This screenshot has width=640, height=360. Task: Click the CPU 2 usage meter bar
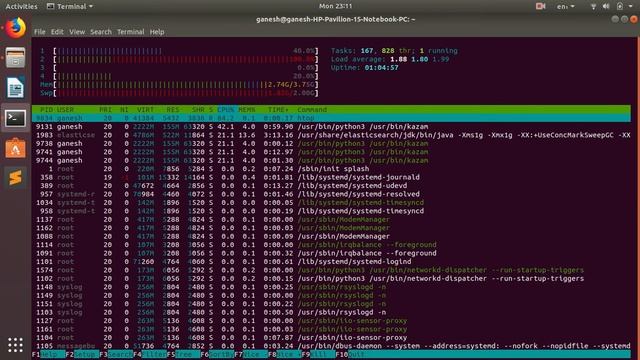click(x=186, y=60)
